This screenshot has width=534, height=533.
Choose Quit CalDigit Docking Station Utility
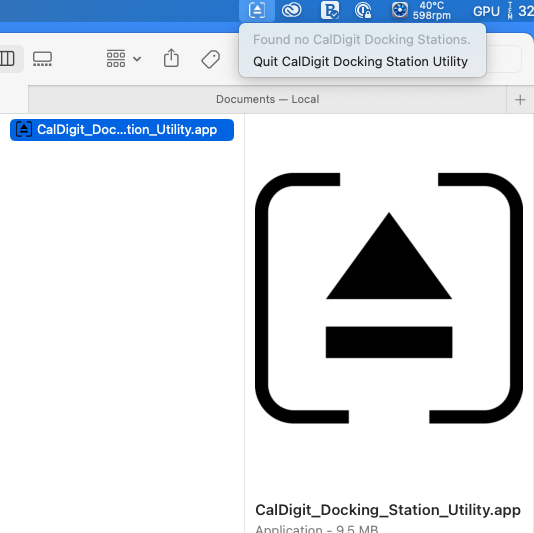coord(360,62)
